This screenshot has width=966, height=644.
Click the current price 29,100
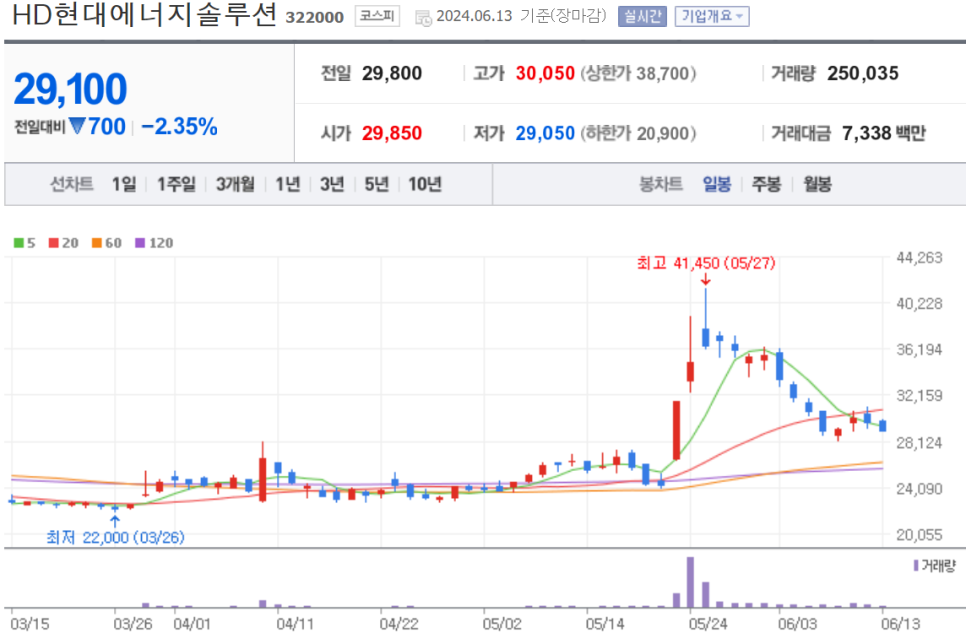(70, 89)
